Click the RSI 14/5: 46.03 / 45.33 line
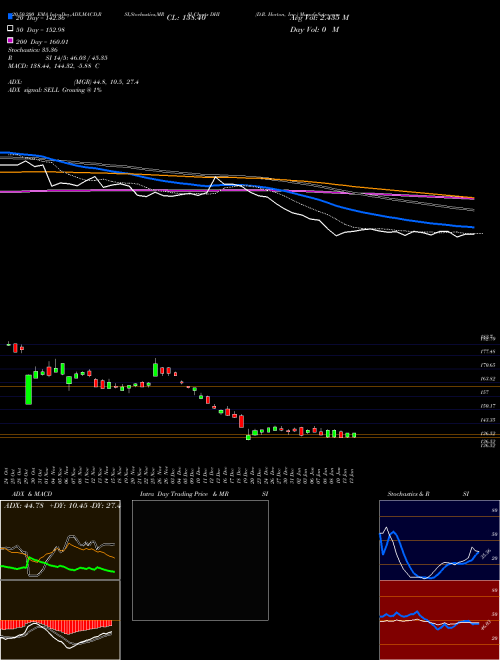The width and height of the screenshot is (500, 660). [58, 58]
